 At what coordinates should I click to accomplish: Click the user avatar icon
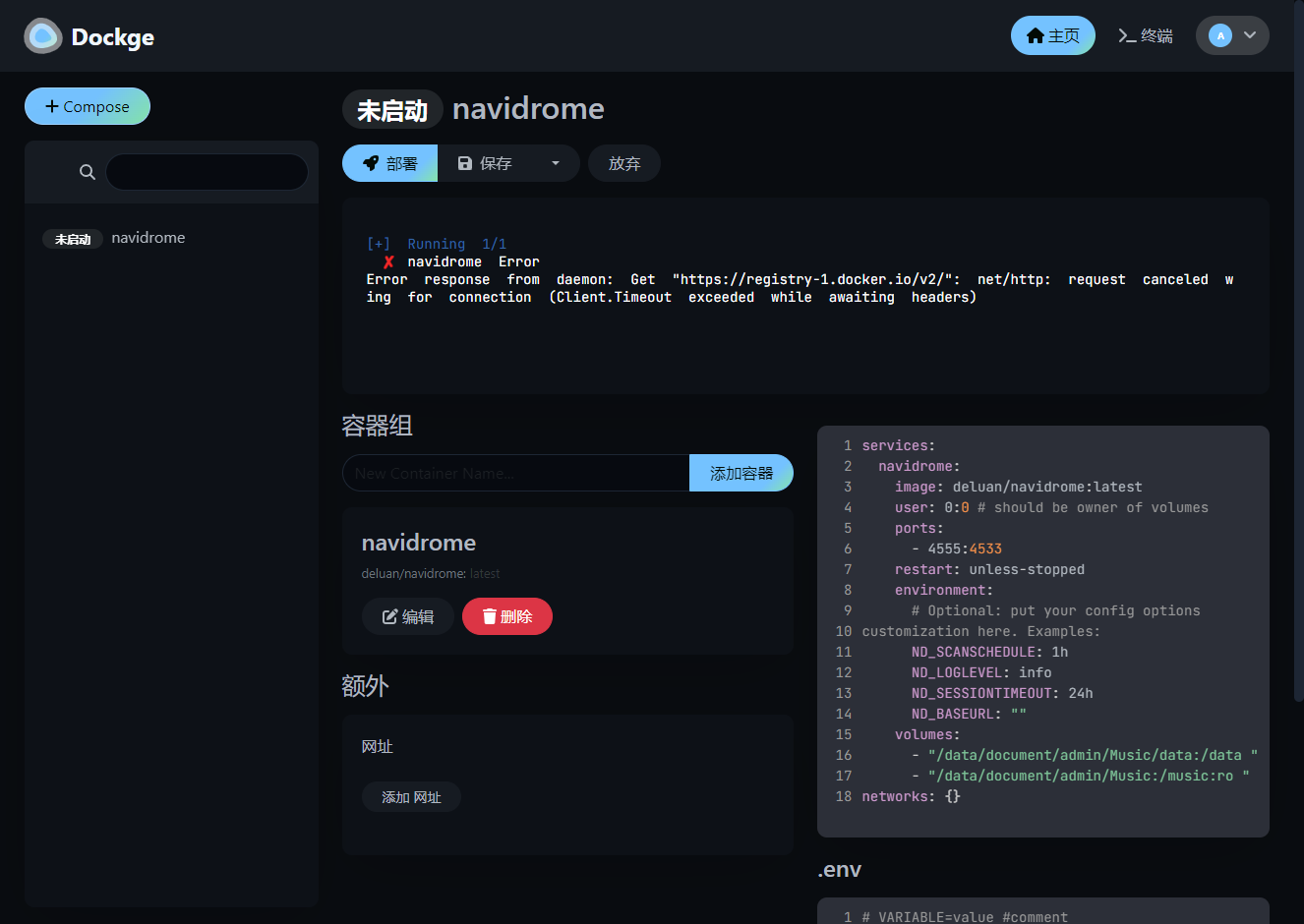(1220, 35)
